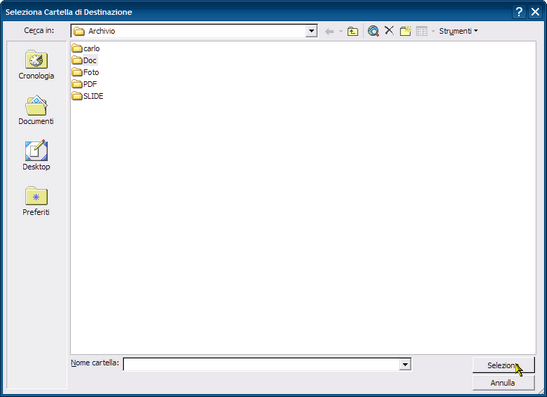This screenshot has width=547, height=397.
Task: Open the Documenti places shortcut
Action: (x=36, y=110)
